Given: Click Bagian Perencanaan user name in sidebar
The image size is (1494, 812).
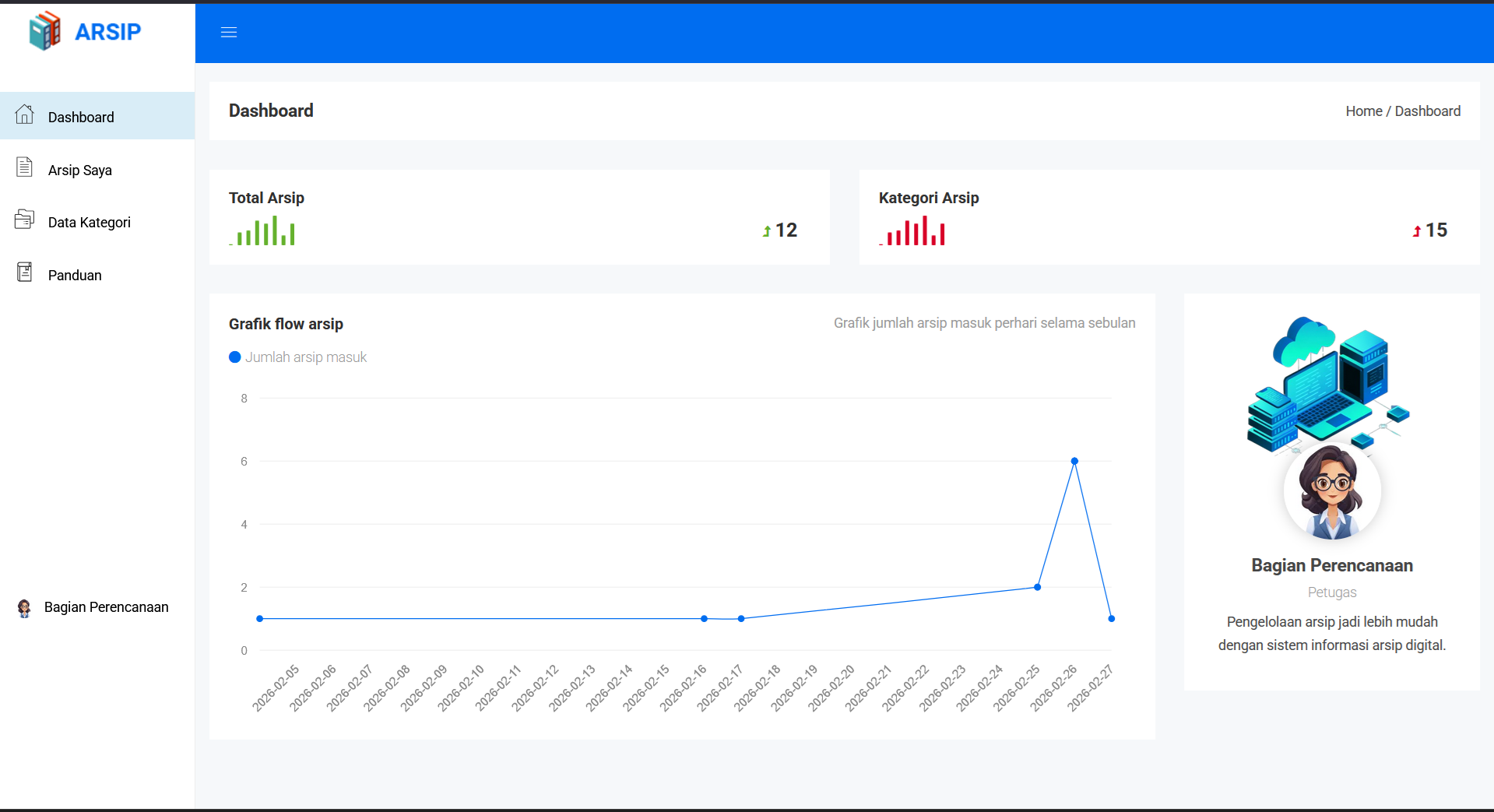Looking at the screenshot, I should [x=106, y=607].
